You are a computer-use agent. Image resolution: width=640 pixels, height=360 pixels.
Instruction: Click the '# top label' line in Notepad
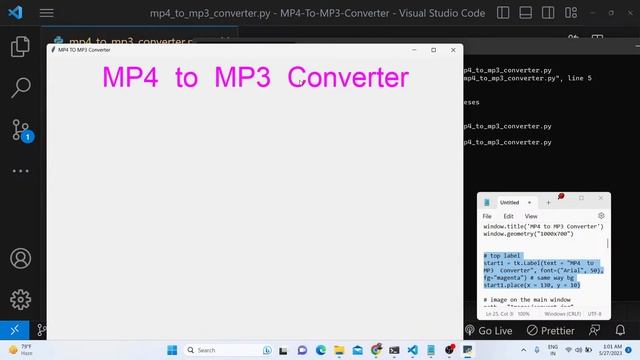pos(502,256)
